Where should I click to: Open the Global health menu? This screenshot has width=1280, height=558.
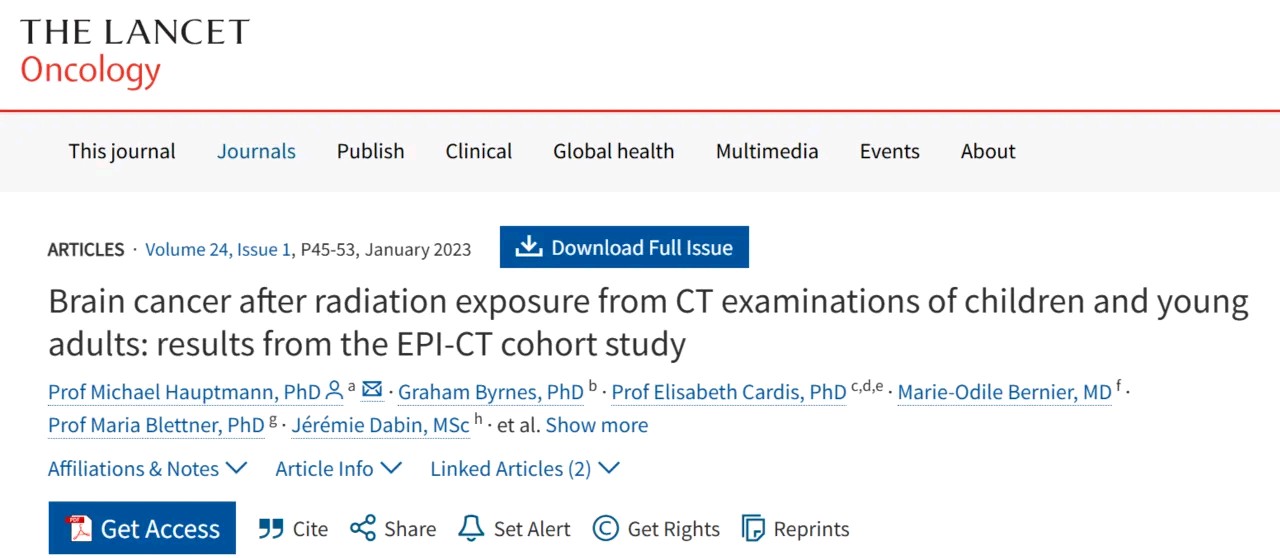click(613, 151)
